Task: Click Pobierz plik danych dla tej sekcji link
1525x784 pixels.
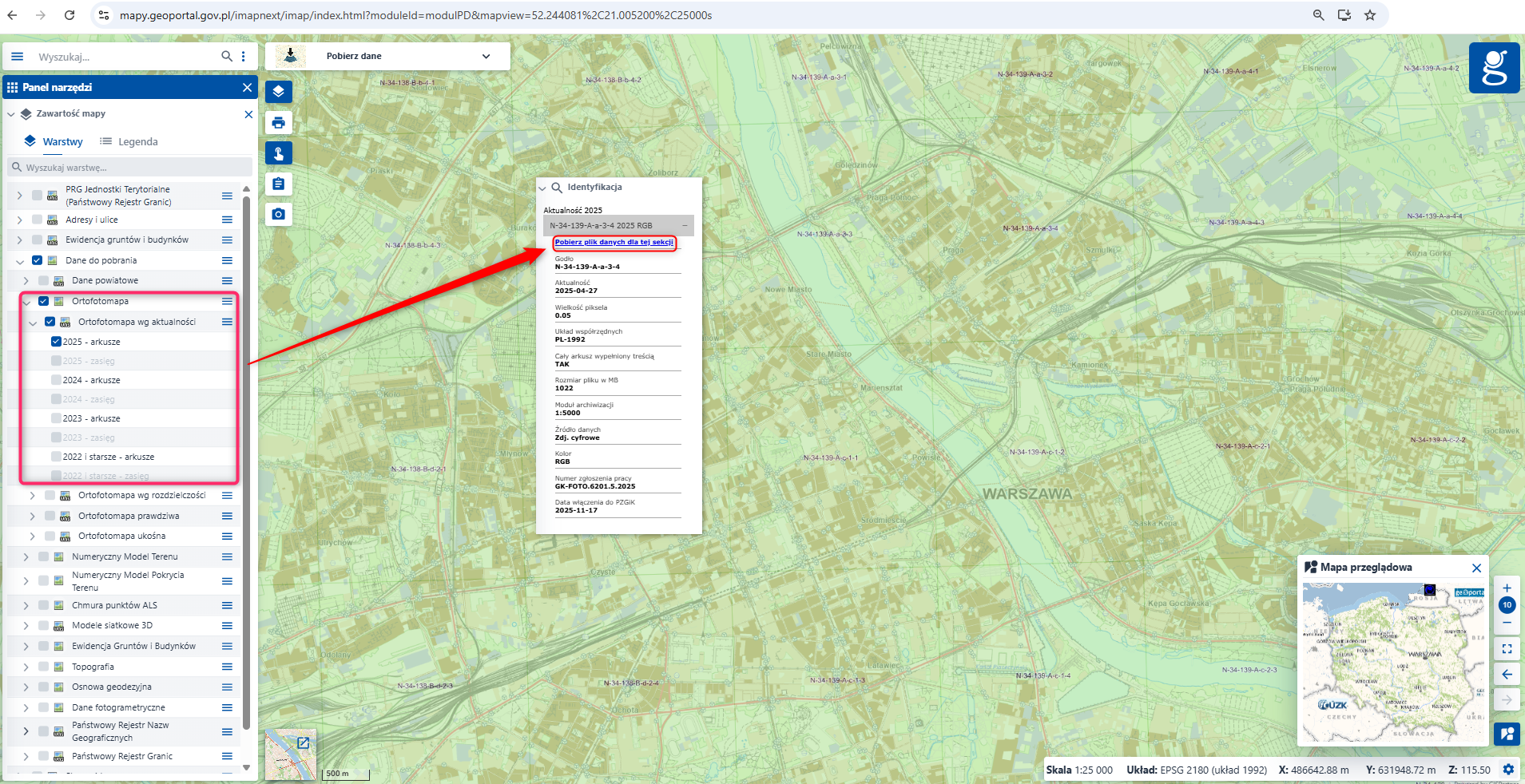Action: pos(614,242)
